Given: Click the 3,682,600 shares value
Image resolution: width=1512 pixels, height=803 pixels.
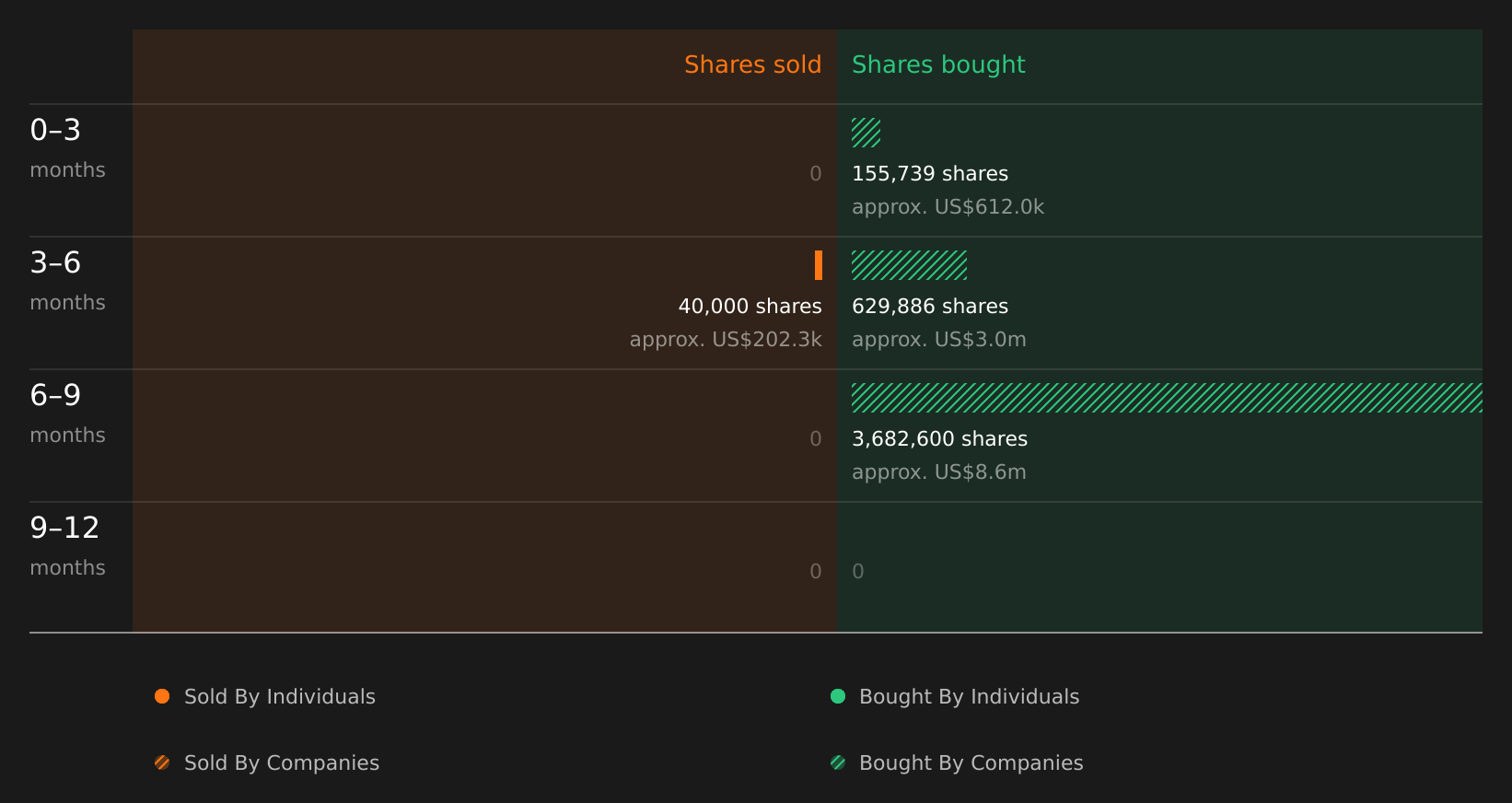Looking at the screenshot, I should pos(940,438).
